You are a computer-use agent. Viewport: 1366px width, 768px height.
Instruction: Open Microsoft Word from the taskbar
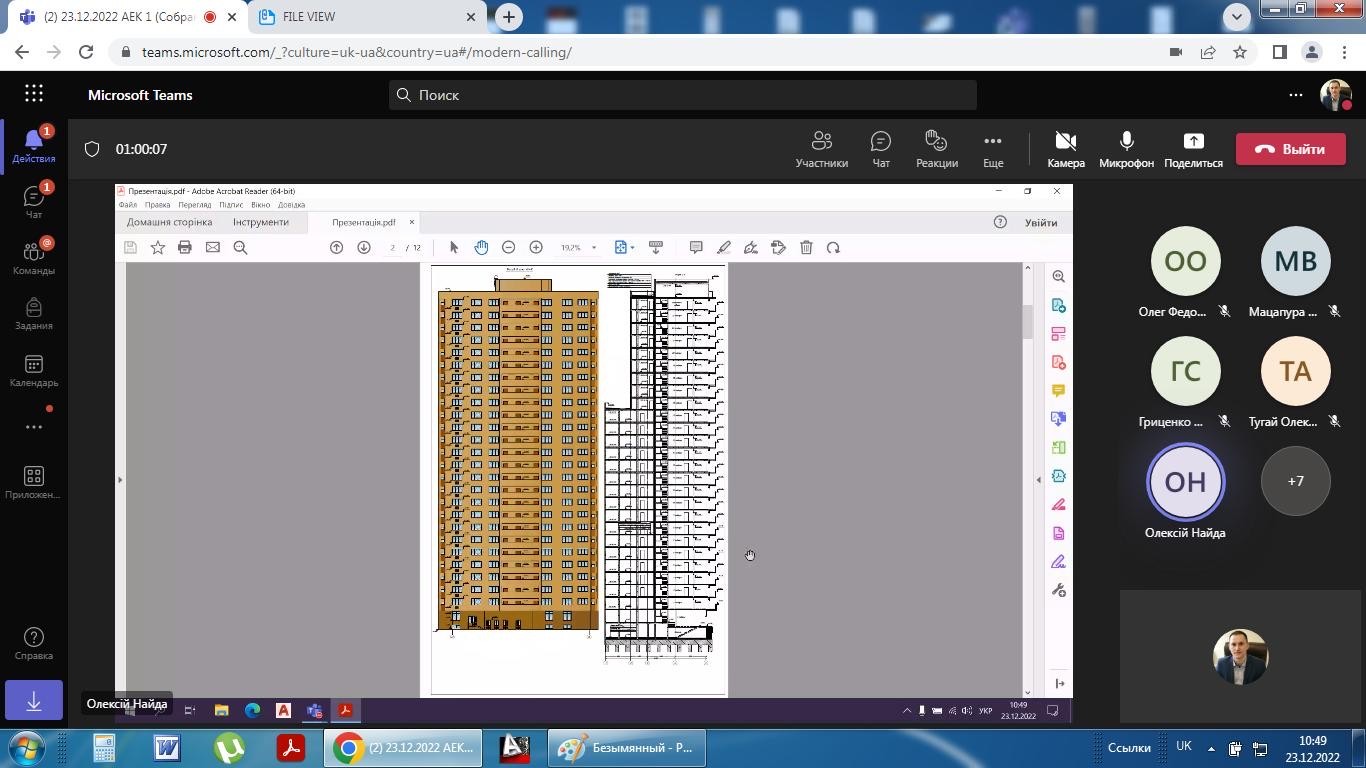point(167,748)
